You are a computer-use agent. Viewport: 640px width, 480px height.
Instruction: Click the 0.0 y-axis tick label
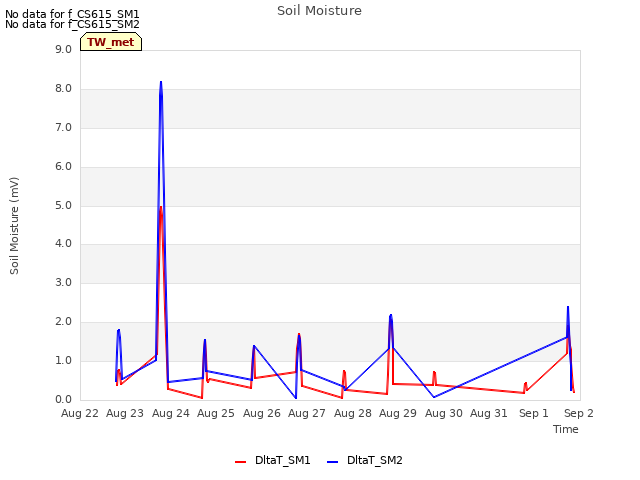click(63, 400)
